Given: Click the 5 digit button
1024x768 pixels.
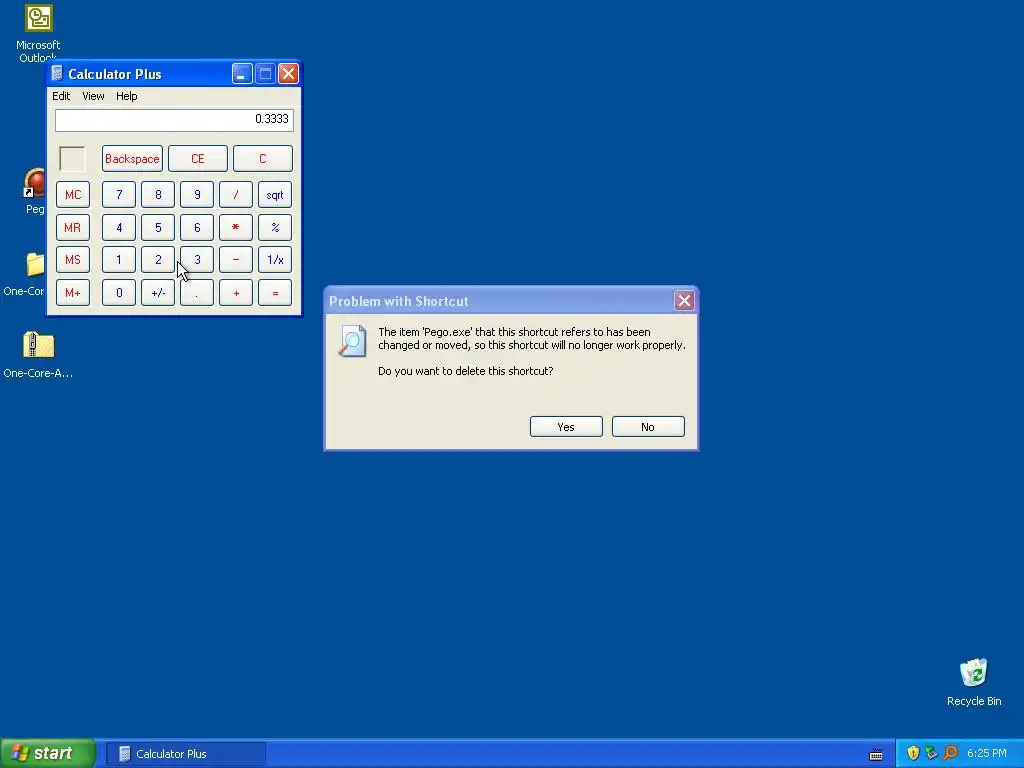Looking at the screenshot, I should click(x=158, y=227).
